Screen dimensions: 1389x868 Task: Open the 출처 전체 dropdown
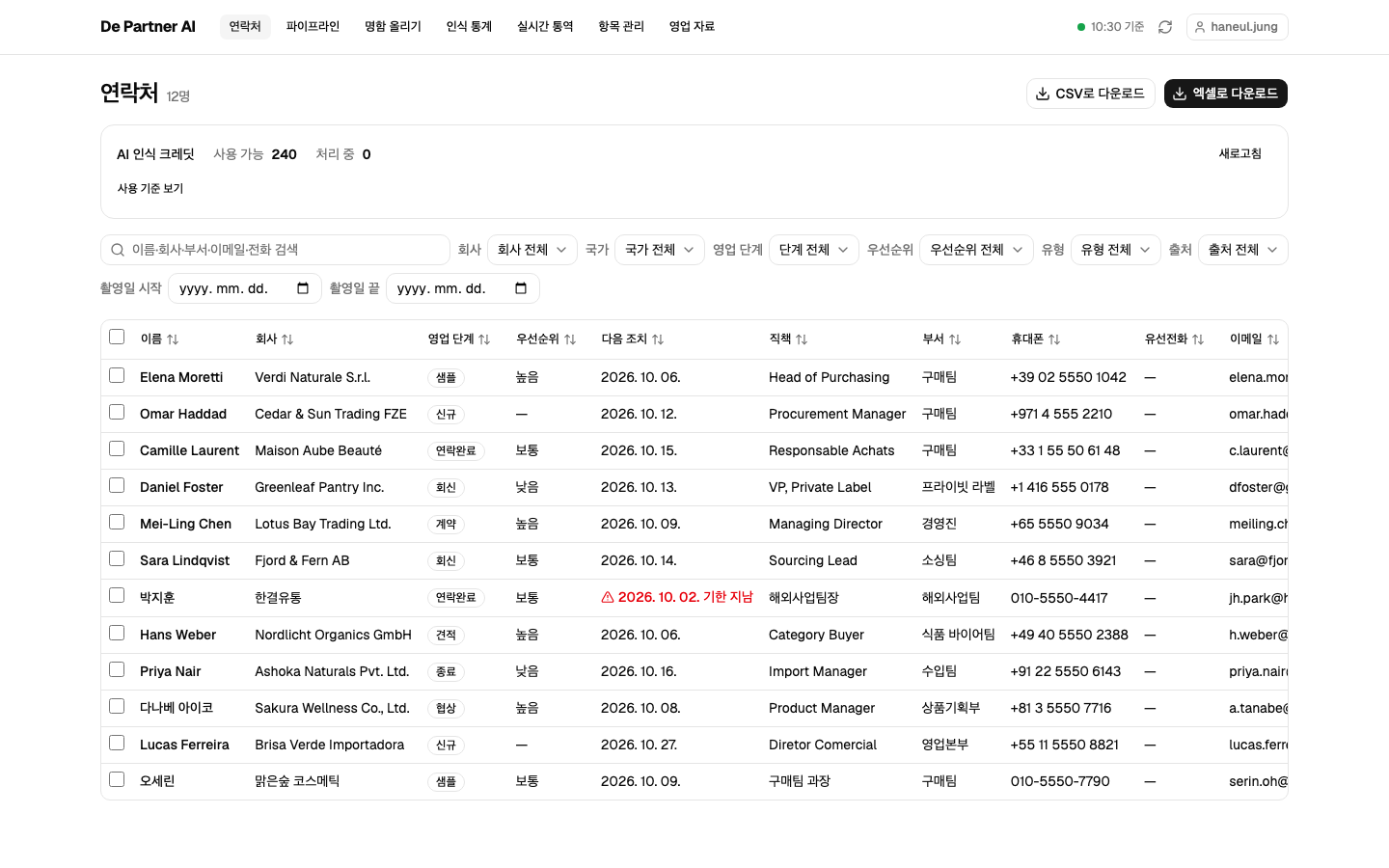coord(1243,250)
